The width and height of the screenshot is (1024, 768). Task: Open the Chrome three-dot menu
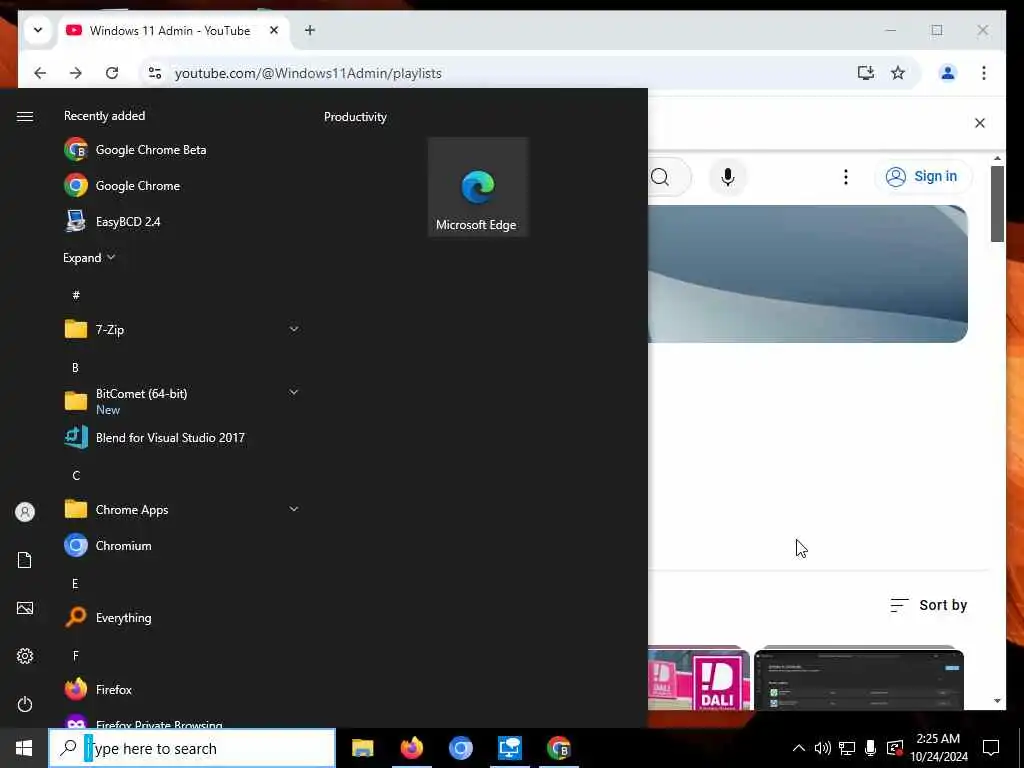click(984, 73)
